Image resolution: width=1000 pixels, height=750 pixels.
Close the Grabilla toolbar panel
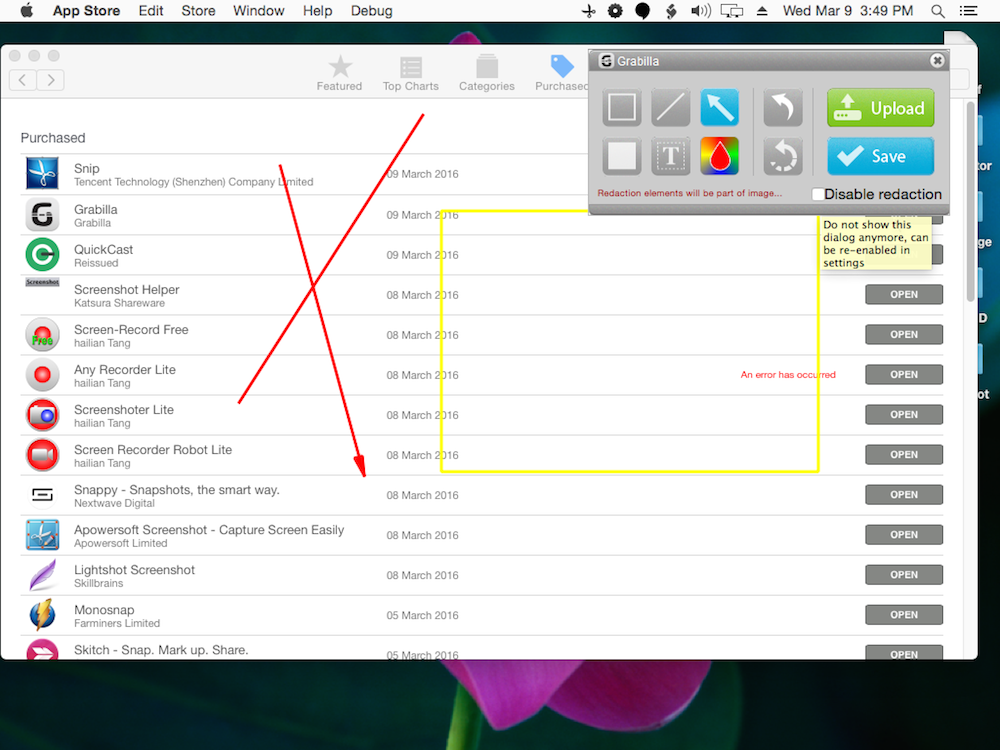point(937,61)
